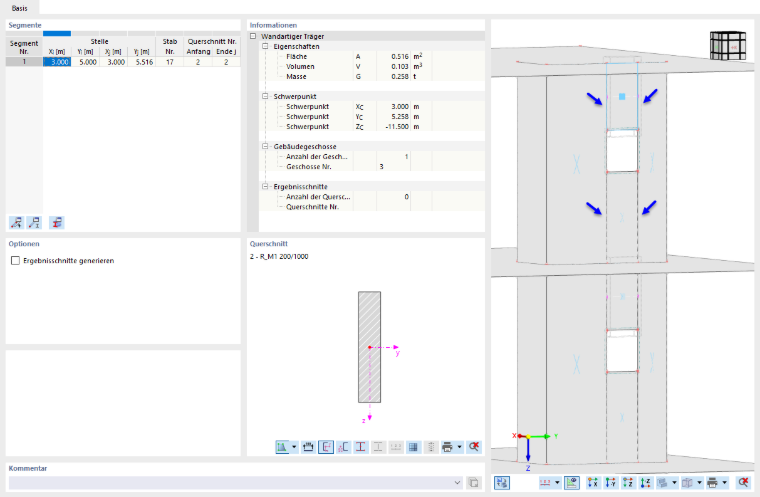This screenshot has width=760, height=497.
Task: Click the Segment Nr. column header
Action: (x=24, y=47)
